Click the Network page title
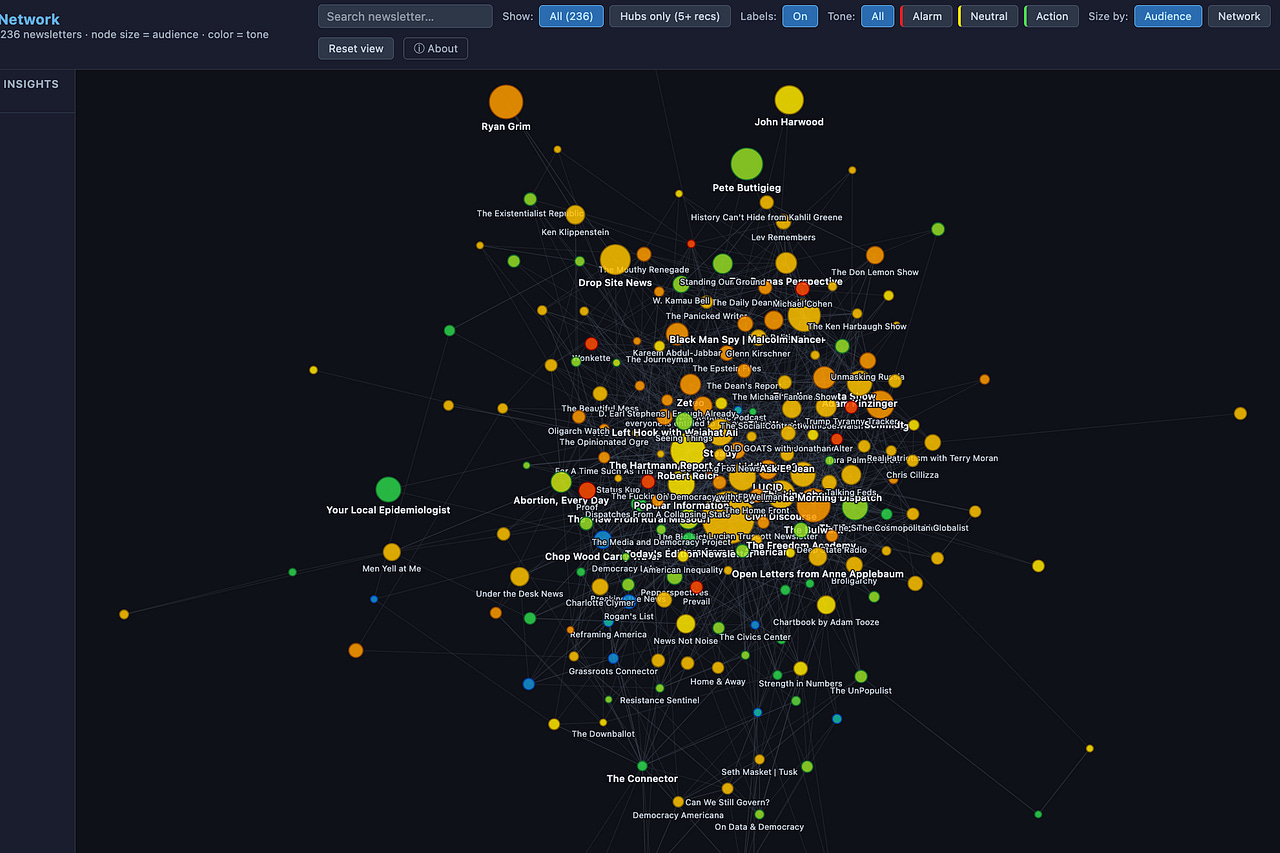This screenshot has width=1280, height=853. coord(29,19)
